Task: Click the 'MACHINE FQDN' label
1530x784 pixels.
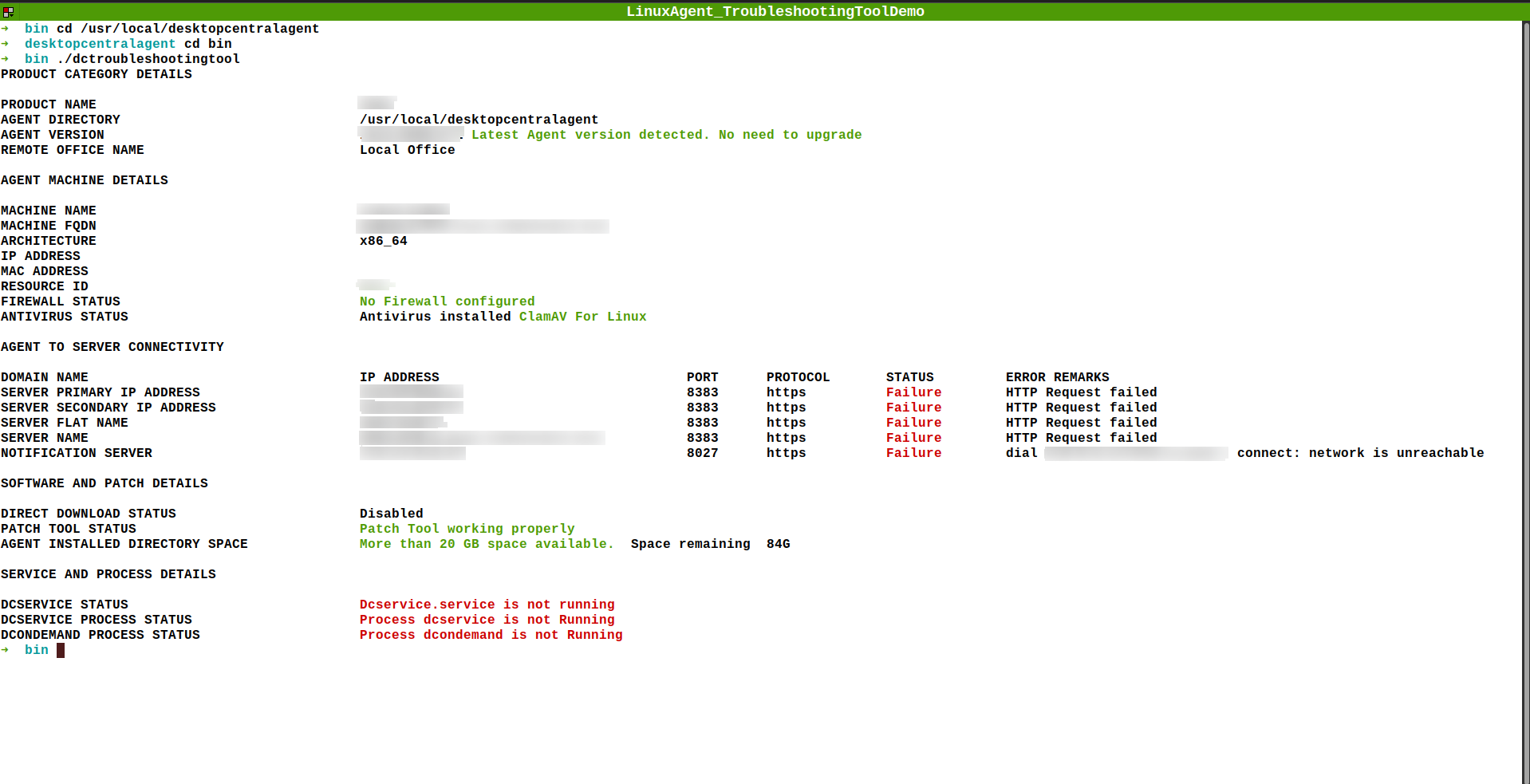Action: click(x=49, y=226)
